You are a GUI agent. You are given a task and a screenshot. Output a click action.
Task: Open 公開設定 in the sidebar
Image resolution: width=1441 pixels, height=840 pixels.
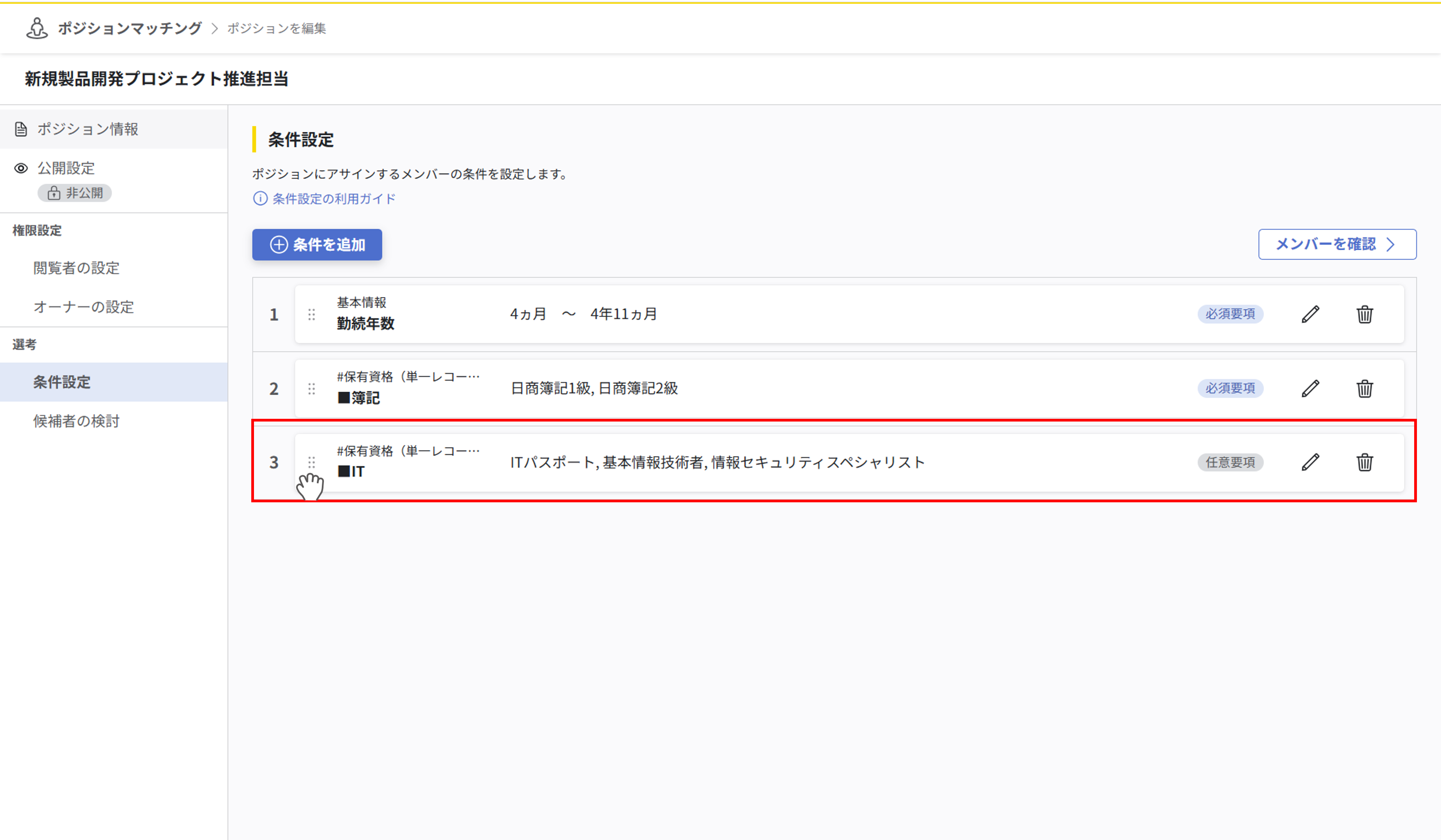click(x=66, y=168)
